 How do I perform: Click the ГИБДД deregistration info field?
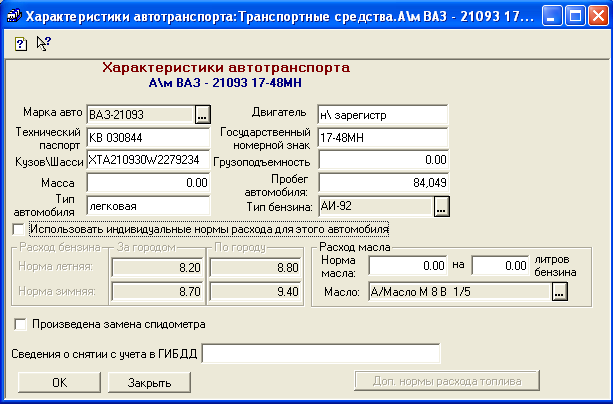point(321,354)
